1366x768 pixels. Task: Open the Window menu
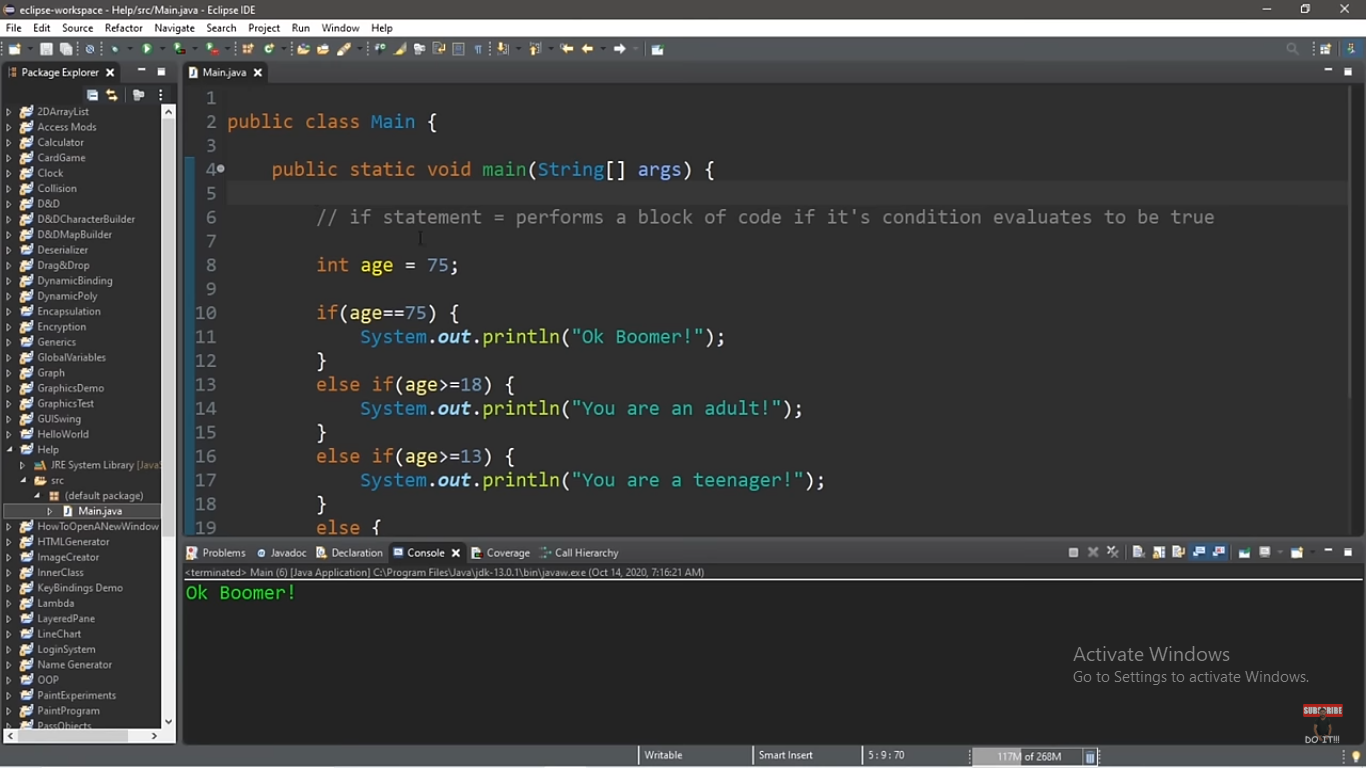[340, 28]
